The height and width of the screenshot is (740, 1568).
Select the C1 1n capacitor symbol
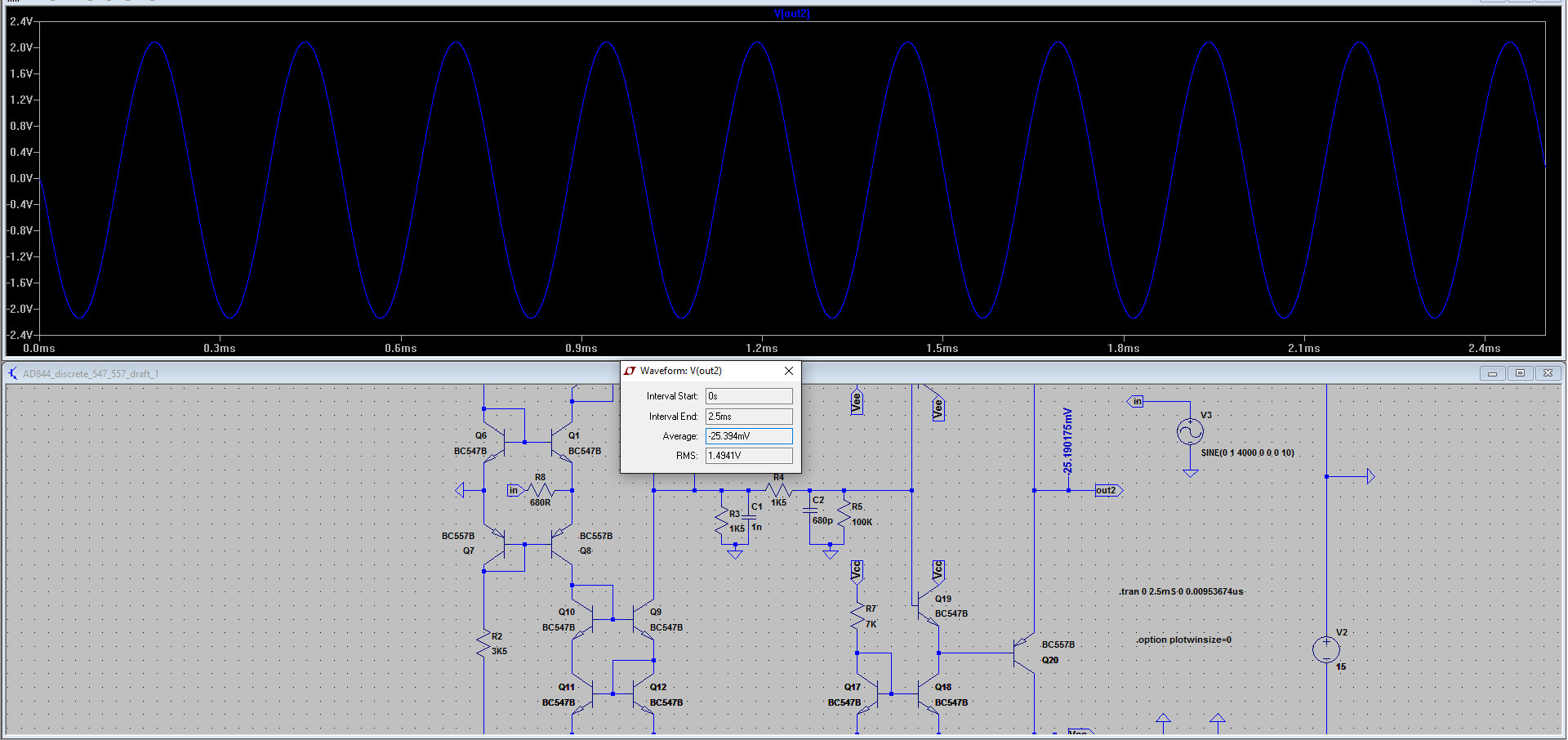[x=749, y=518]
